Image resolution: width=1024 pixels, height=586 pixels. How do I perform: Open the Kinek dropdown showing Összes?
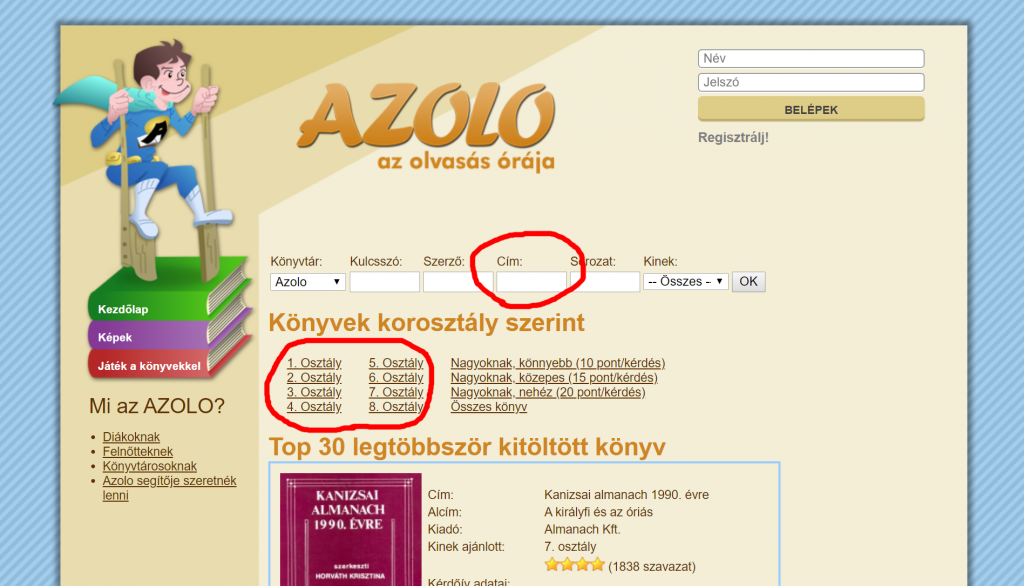pos(686,282)
